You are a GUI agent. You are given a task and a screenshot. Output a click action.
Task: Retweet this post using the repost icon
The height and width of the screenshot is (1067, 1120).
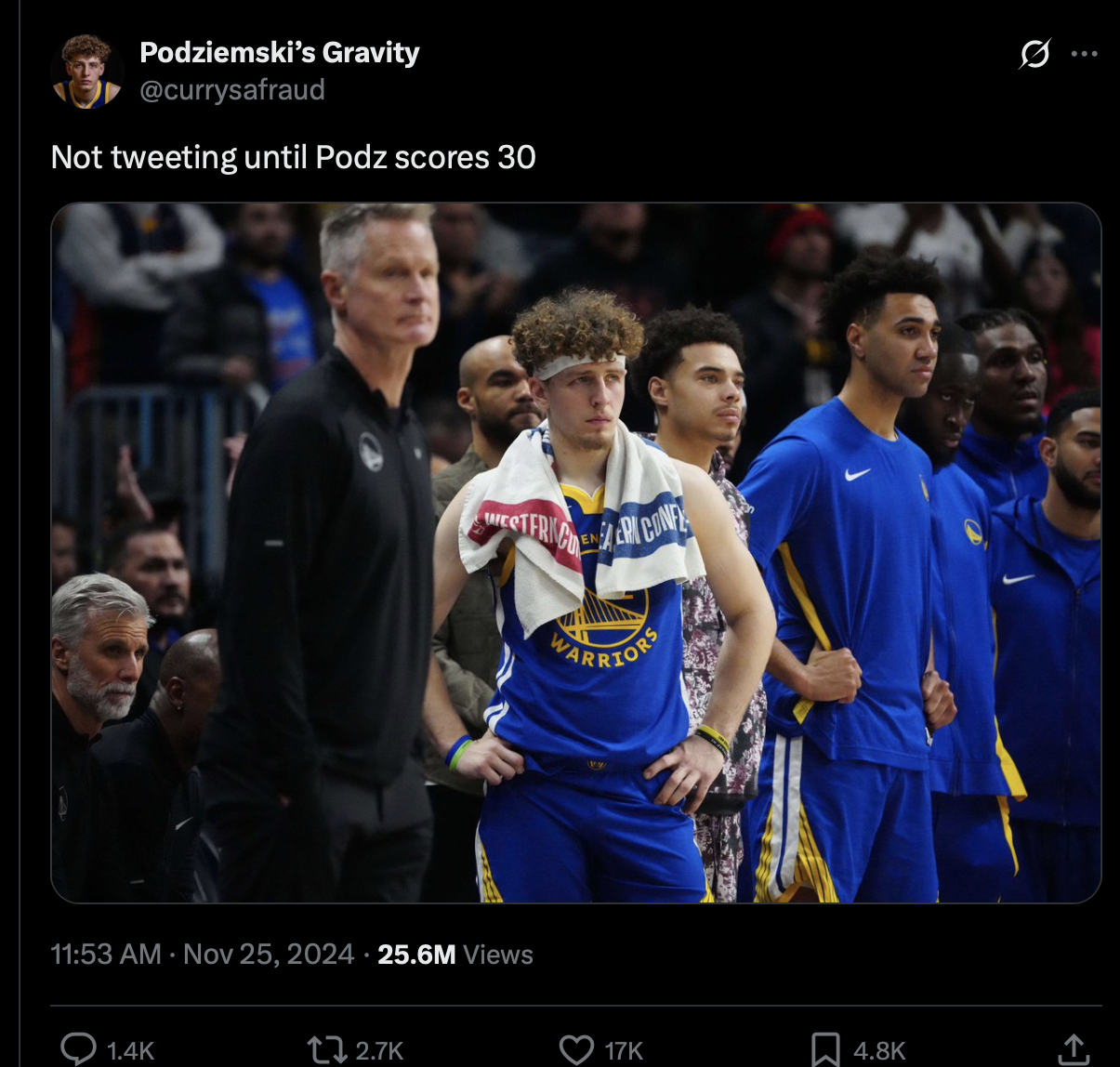click(325, 1050)
